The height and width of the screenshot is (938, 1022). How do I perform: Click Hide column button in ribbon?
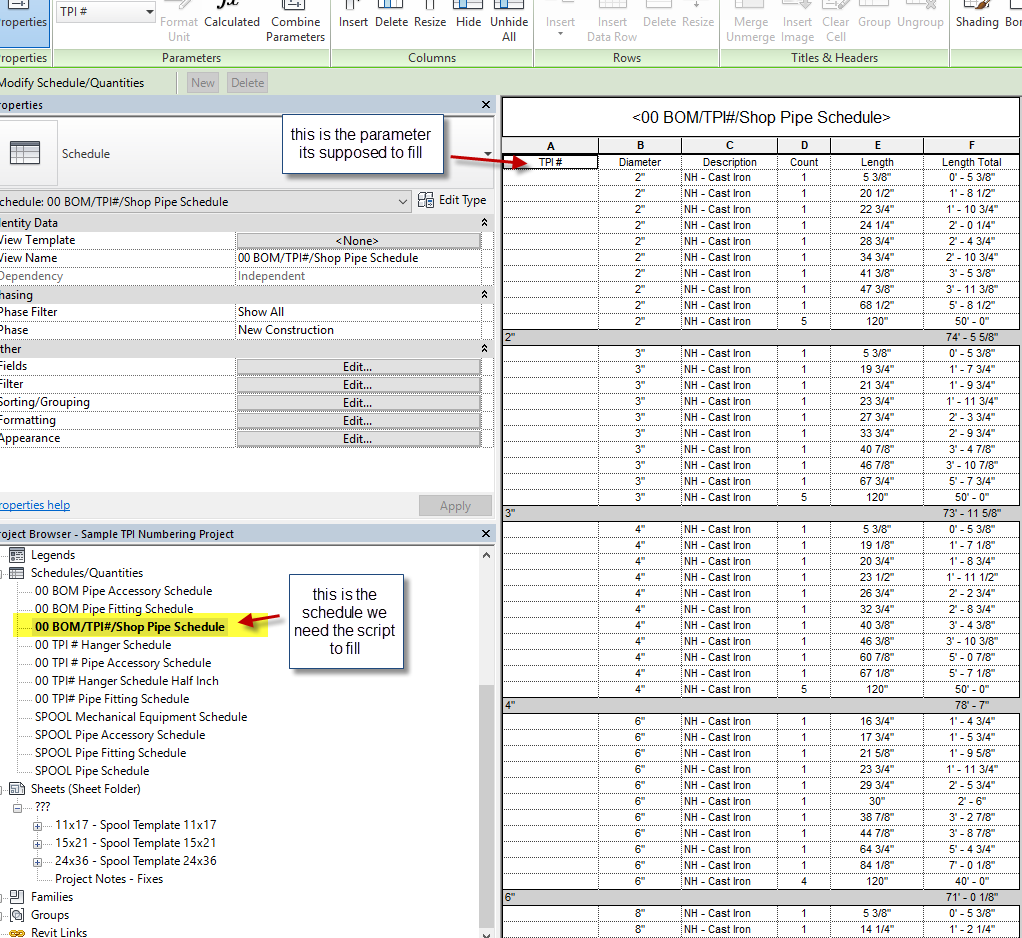(468, 22)
